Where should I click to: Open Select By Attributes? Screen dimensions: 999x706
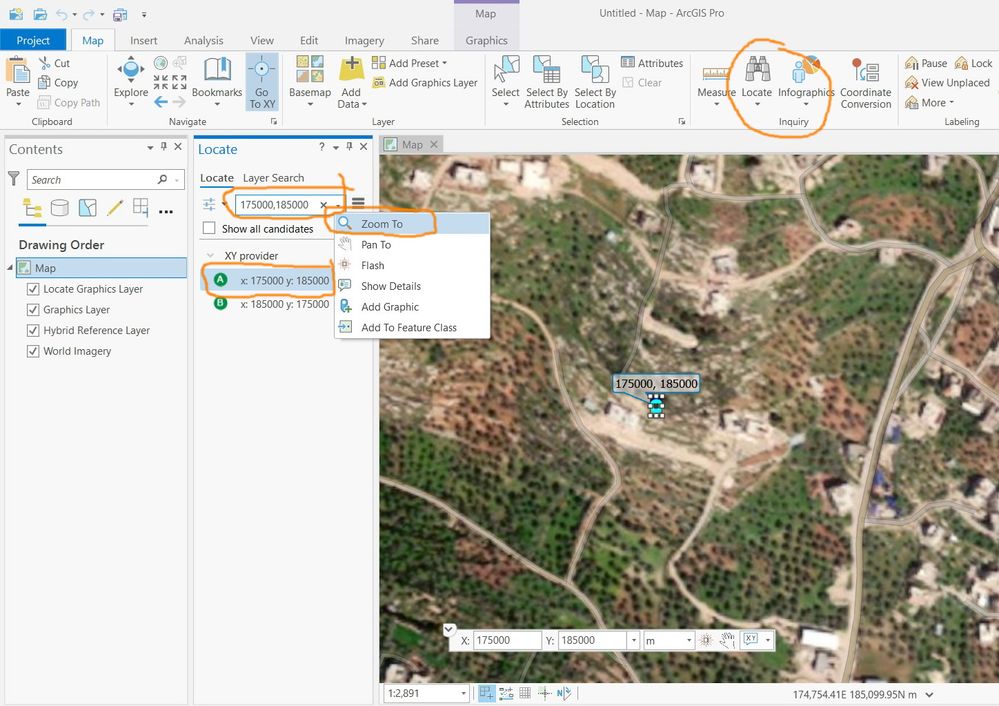547,83
